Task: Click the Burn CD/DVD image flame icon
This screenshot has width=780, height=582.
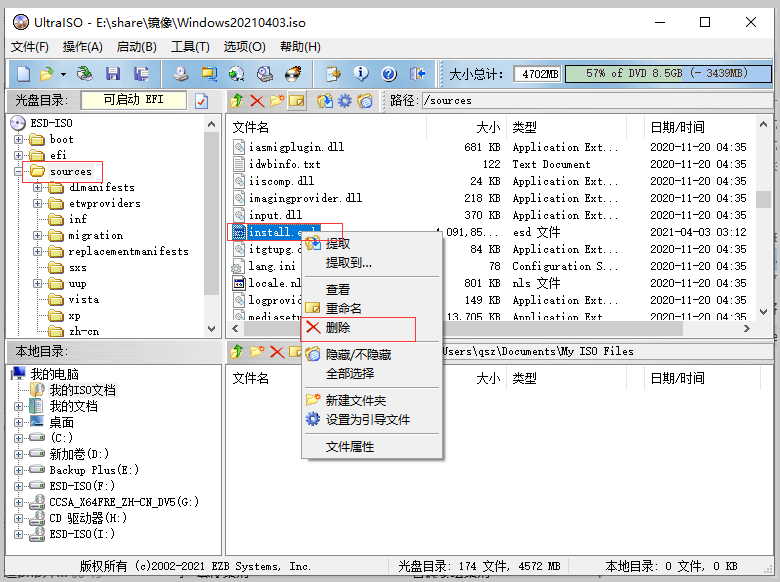Action: click(x=293, y=74)
